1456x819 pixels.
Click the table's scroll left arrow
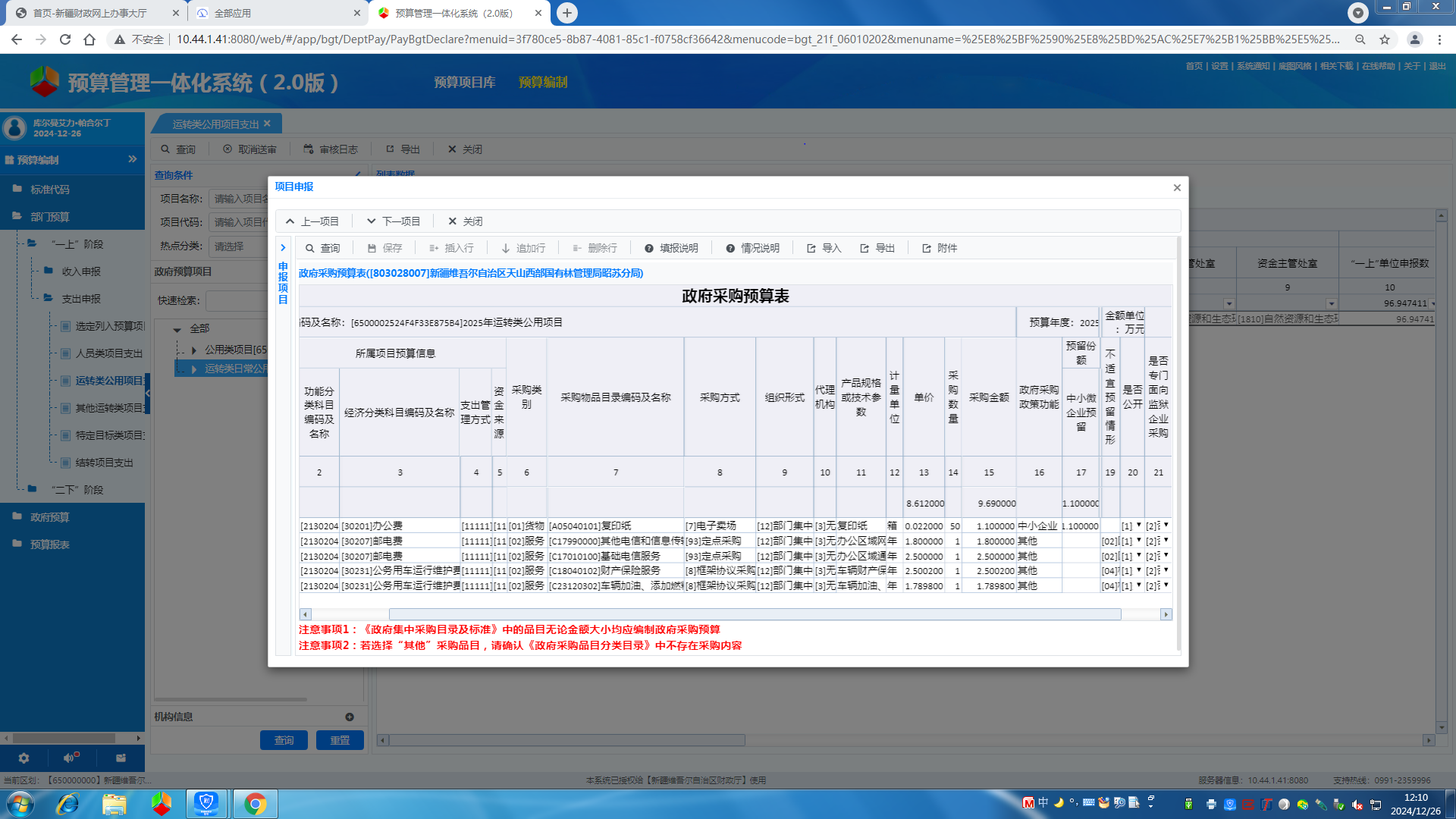pos(305,614)
